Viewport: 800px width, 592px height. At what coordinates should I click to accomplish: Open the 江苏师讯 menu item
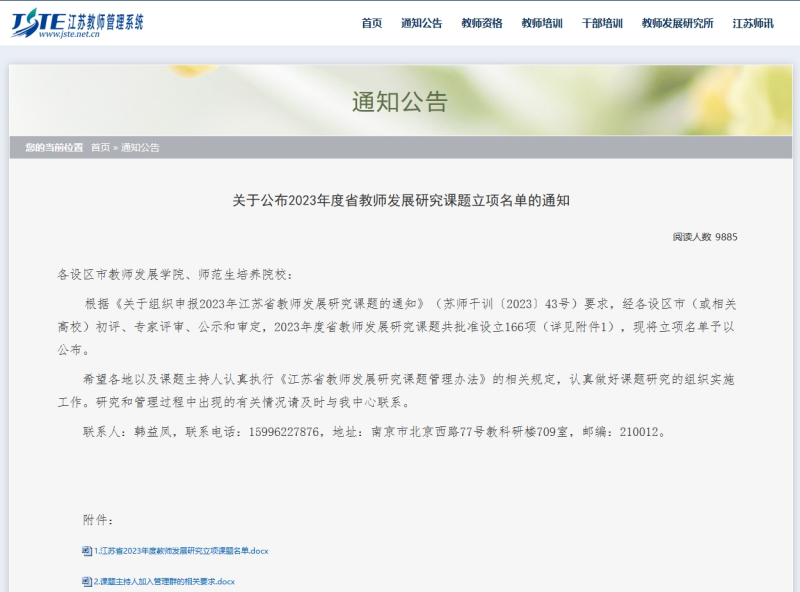click(x=753, y=23)
